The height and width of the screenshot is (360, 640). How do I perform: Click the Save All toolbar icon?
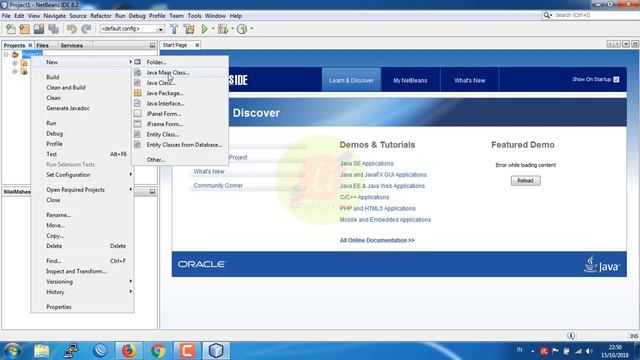[53, 29]
